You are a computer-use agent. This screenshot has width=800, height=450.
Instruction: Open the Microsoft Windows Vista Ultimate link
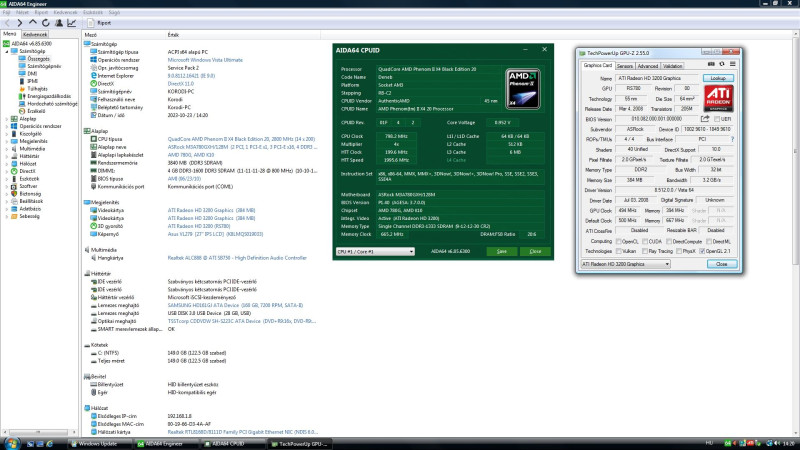(205, 60)
